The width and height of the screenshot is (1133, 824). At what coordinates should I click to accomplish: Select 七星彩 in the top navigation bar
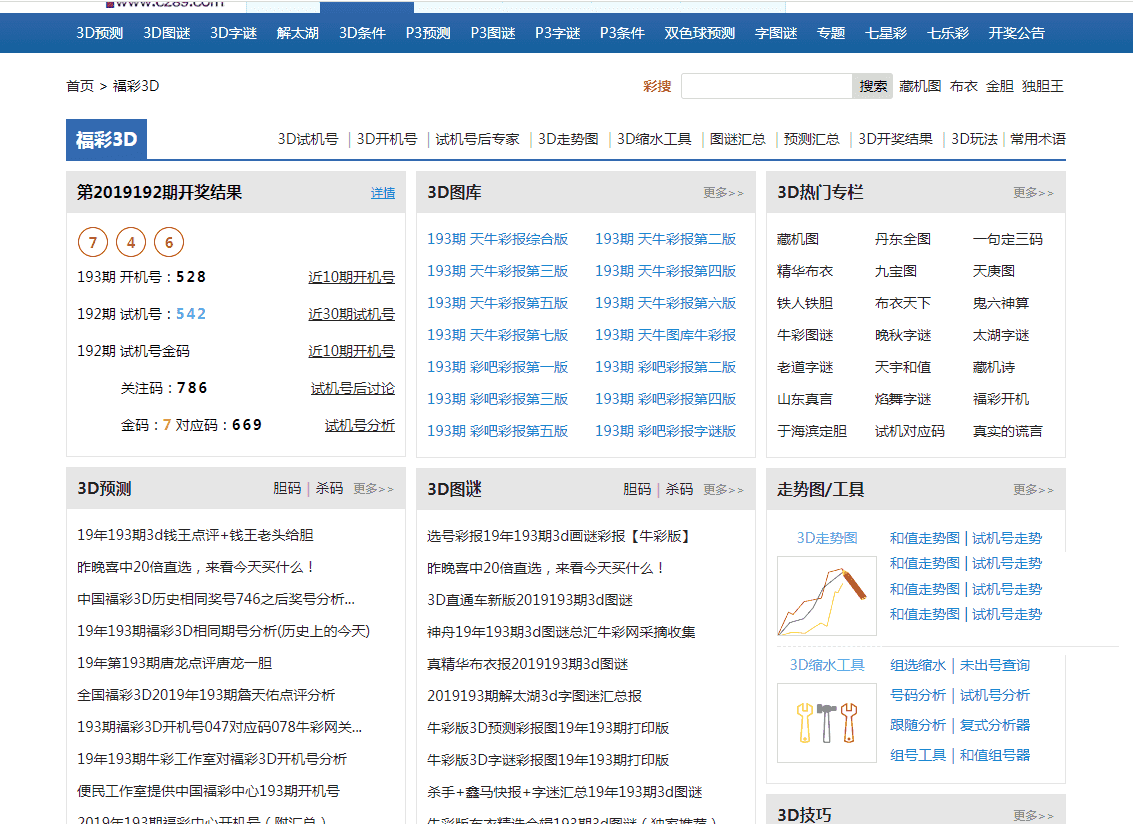click(x=886, y=33)
